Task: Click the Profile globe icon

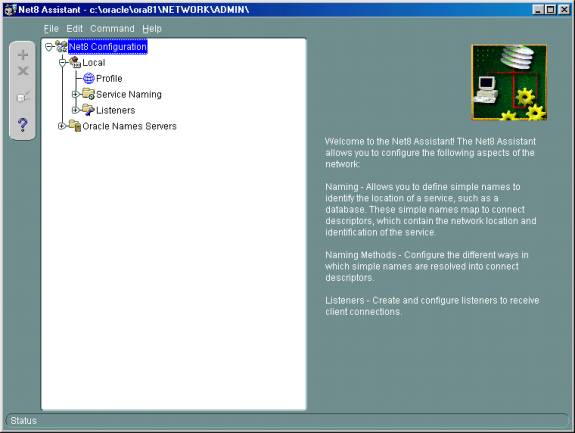Action: [89, 78]
